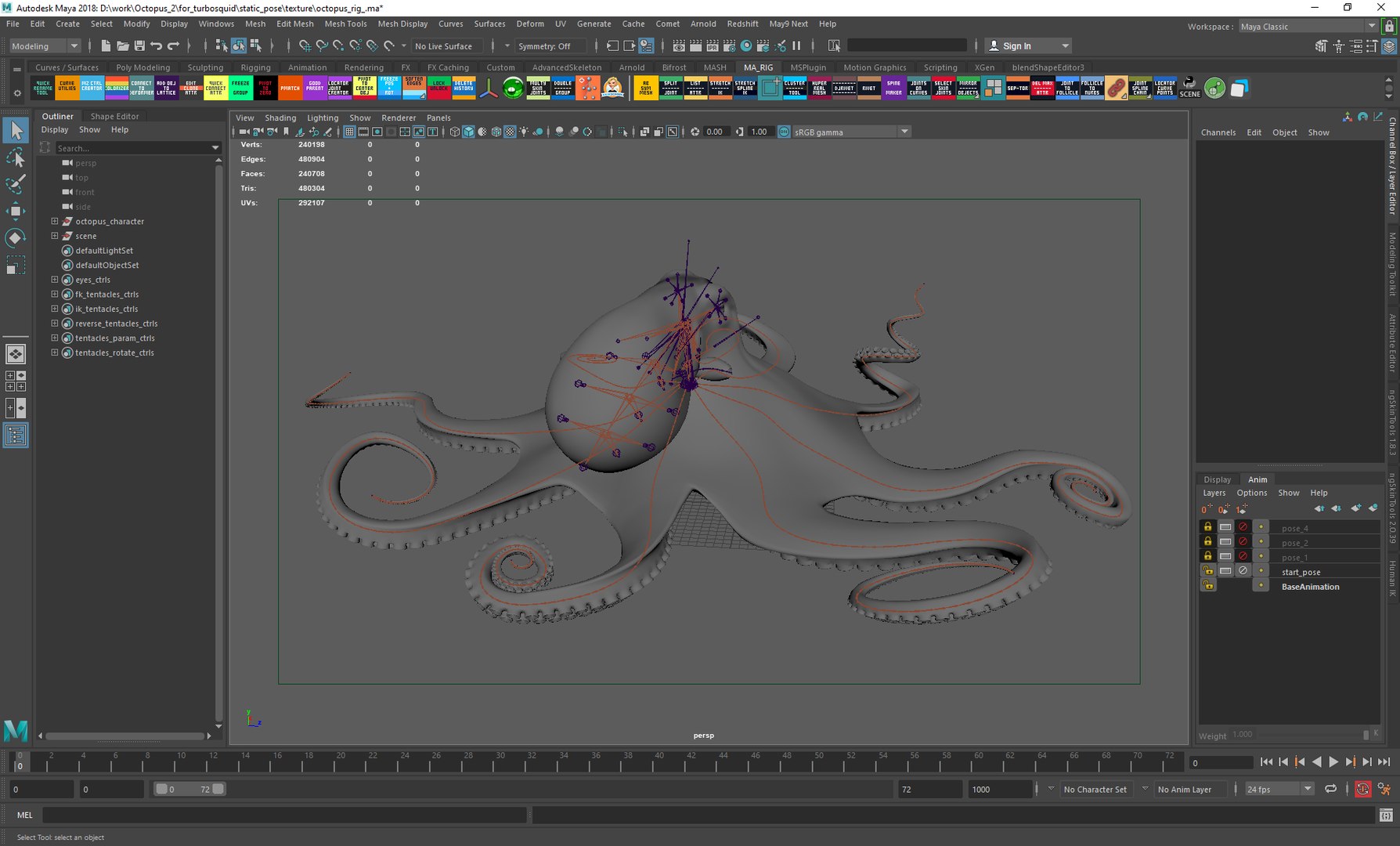Activate the Move tool
This screenshot has width=1400, height=846.
pyautogui.click(x=16, y=211)
